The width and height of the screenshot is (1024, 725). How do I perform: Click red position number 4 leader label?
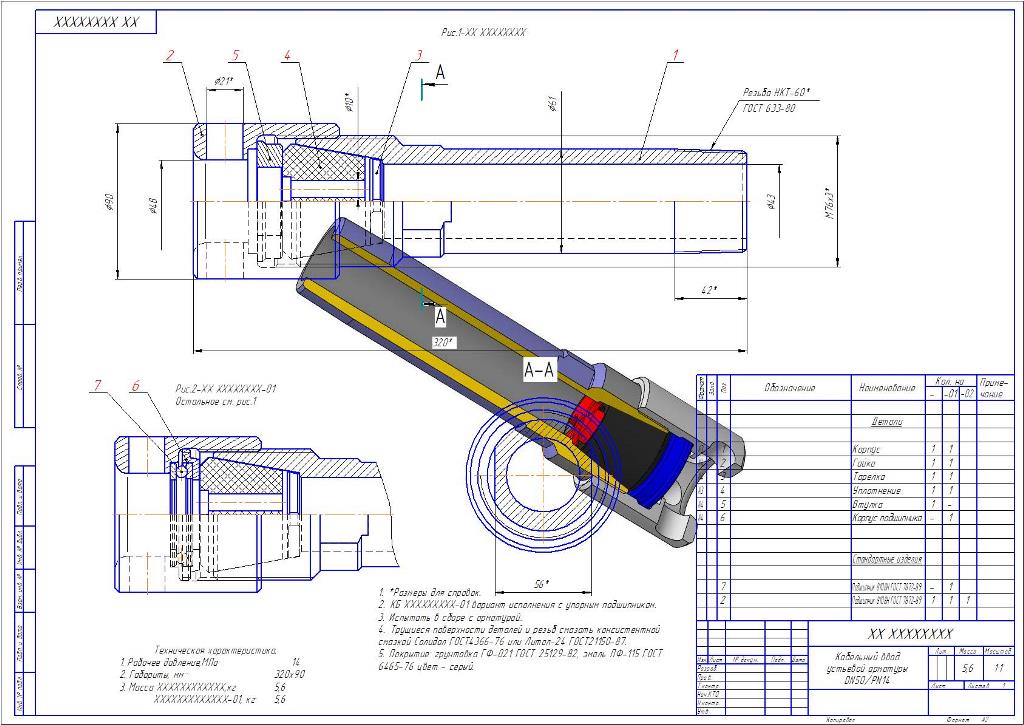click(x=287, y=55)
